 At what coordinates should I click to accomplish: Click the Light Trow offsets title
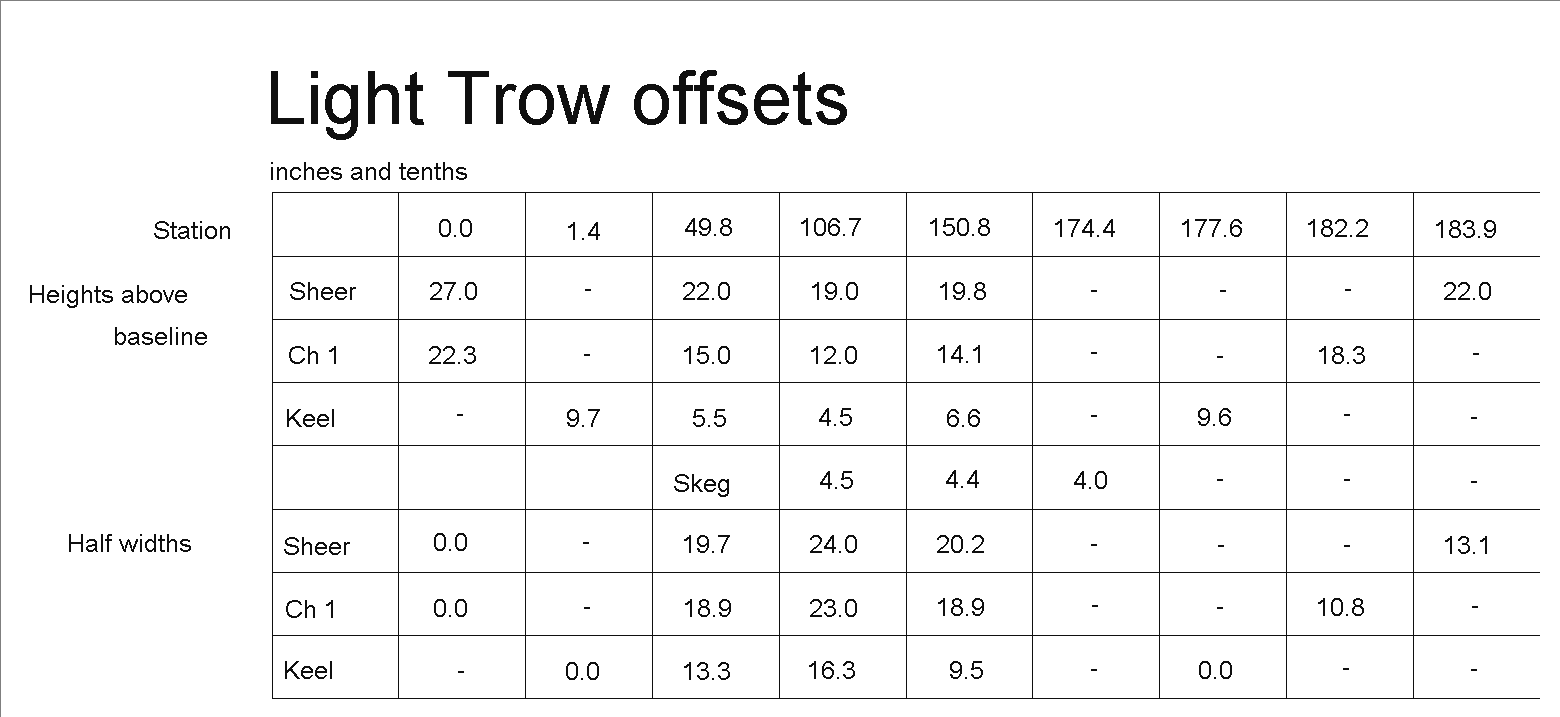tap(558, 101)
